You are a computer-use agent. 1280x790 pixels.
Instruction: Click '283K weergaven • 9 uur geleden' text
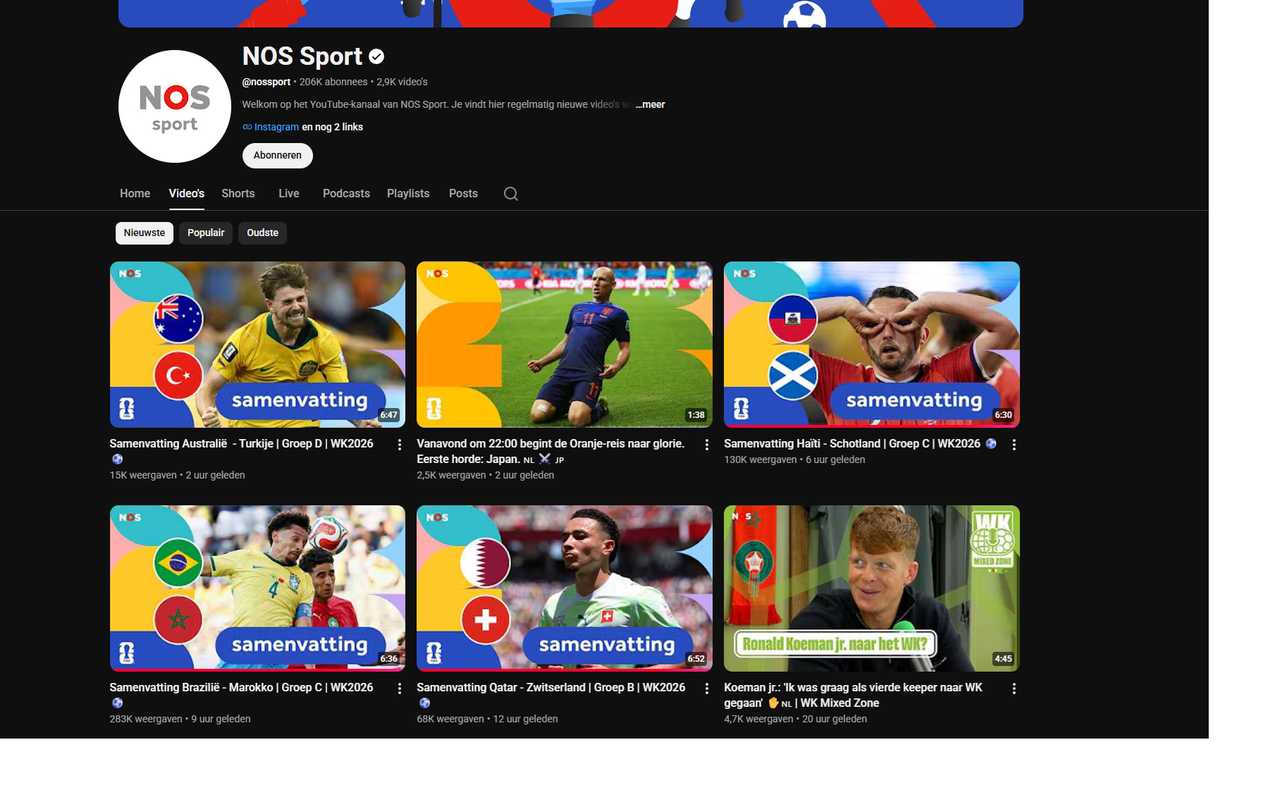point(180,720)
